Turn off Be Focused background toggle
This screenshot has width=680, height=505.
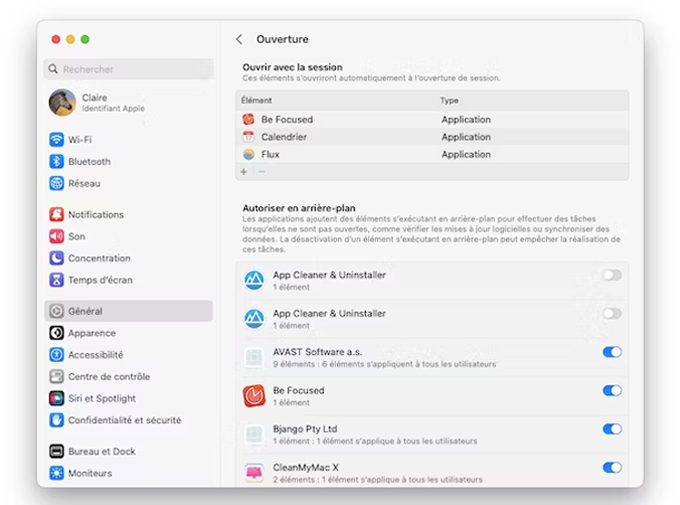point(612,391)
